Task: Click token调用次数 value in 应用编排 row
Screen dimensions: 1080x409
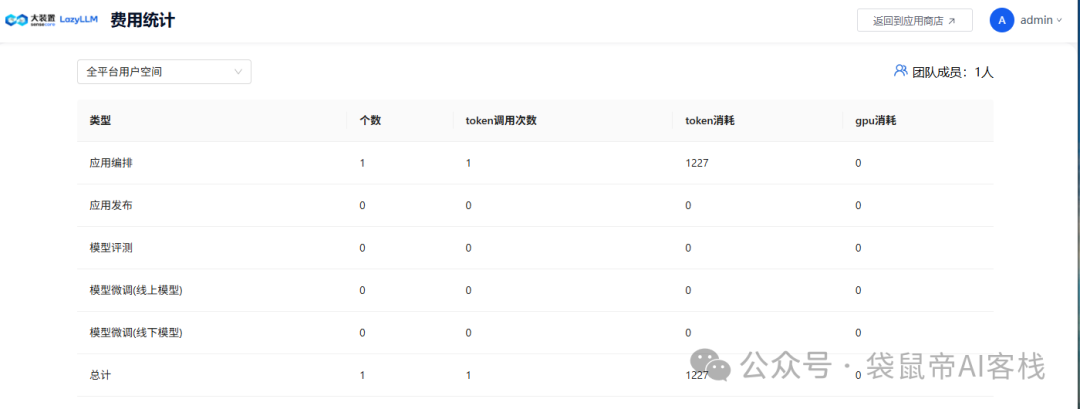Action: 469,163
